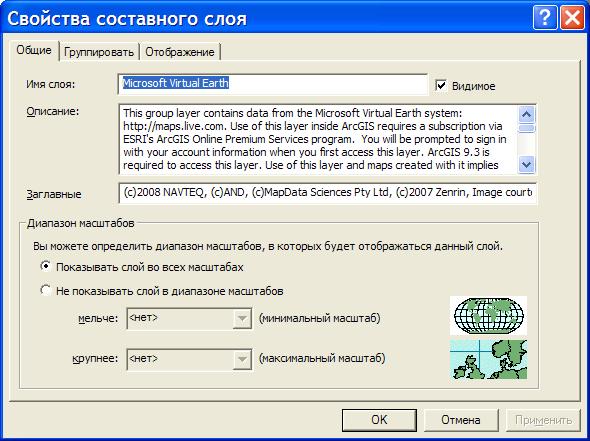This screenshot has height=441, width=590.
Task: Switch to the Общие tab
Action: click(34, 50)
